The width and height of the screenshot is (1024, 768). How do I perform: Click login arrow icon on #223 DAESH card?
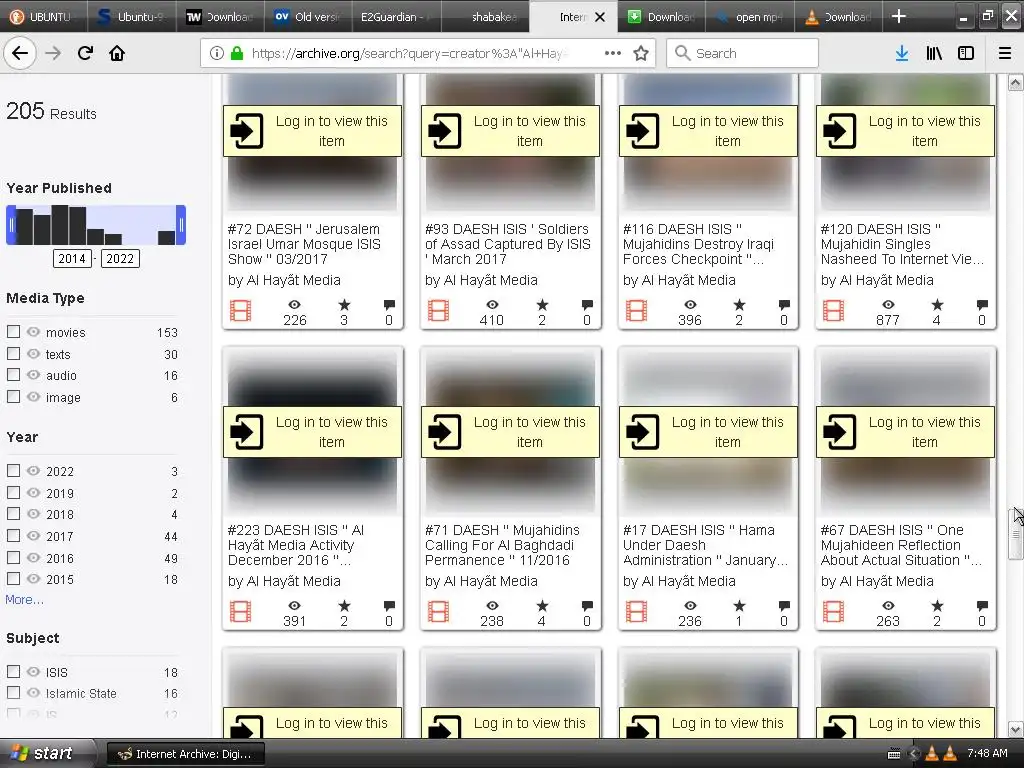[247, 432]
